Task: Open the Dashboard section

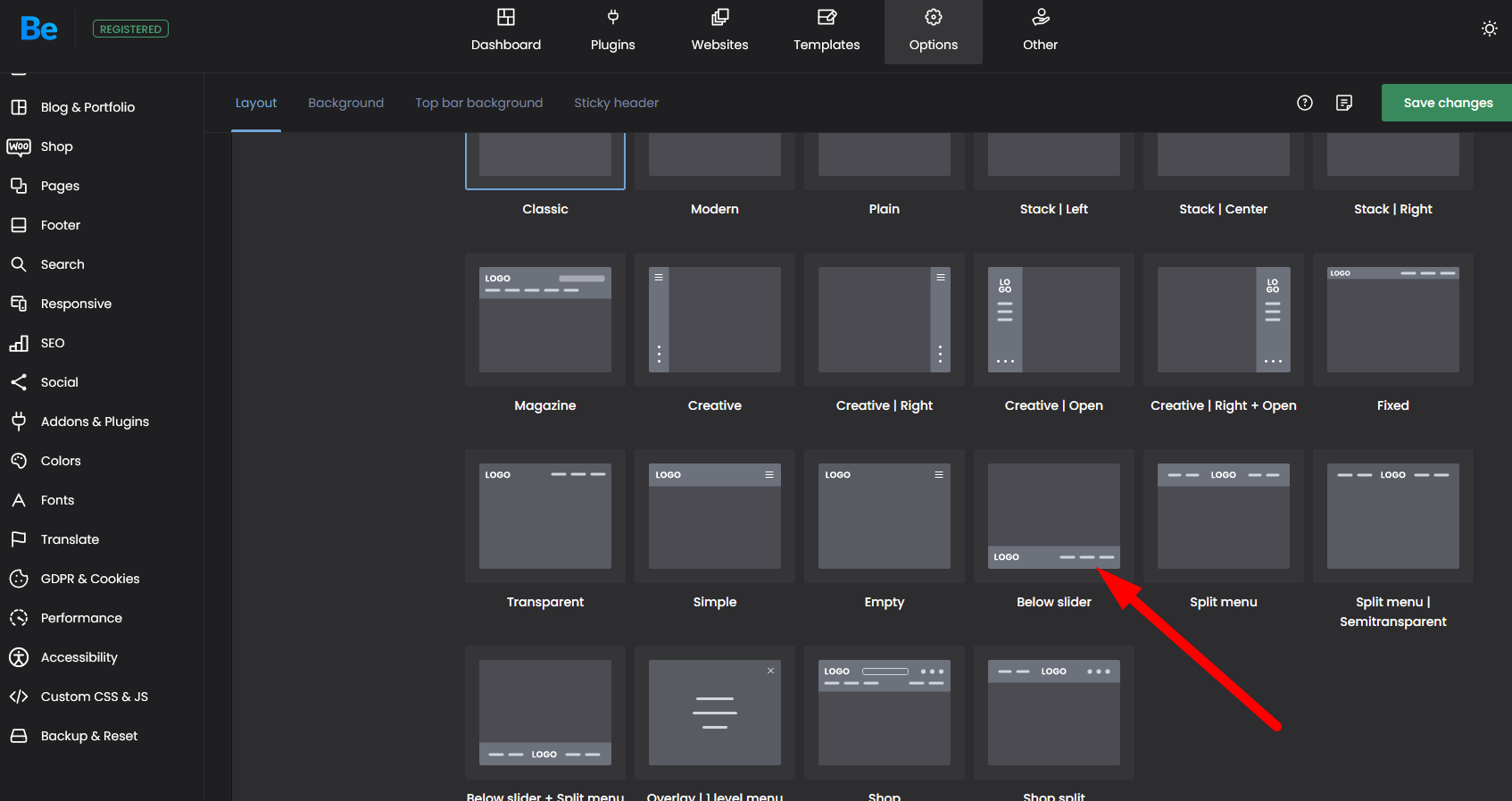Action: (506, 31)
